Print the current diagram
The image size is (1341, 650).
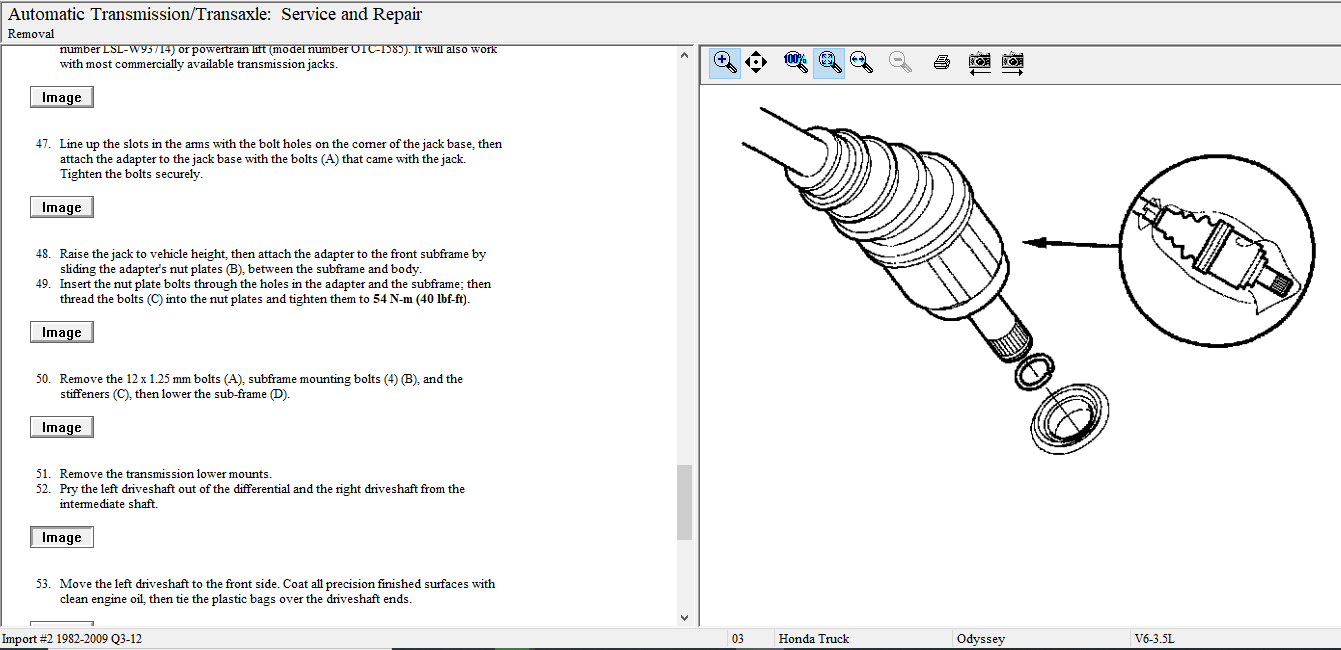click(941, 63)
